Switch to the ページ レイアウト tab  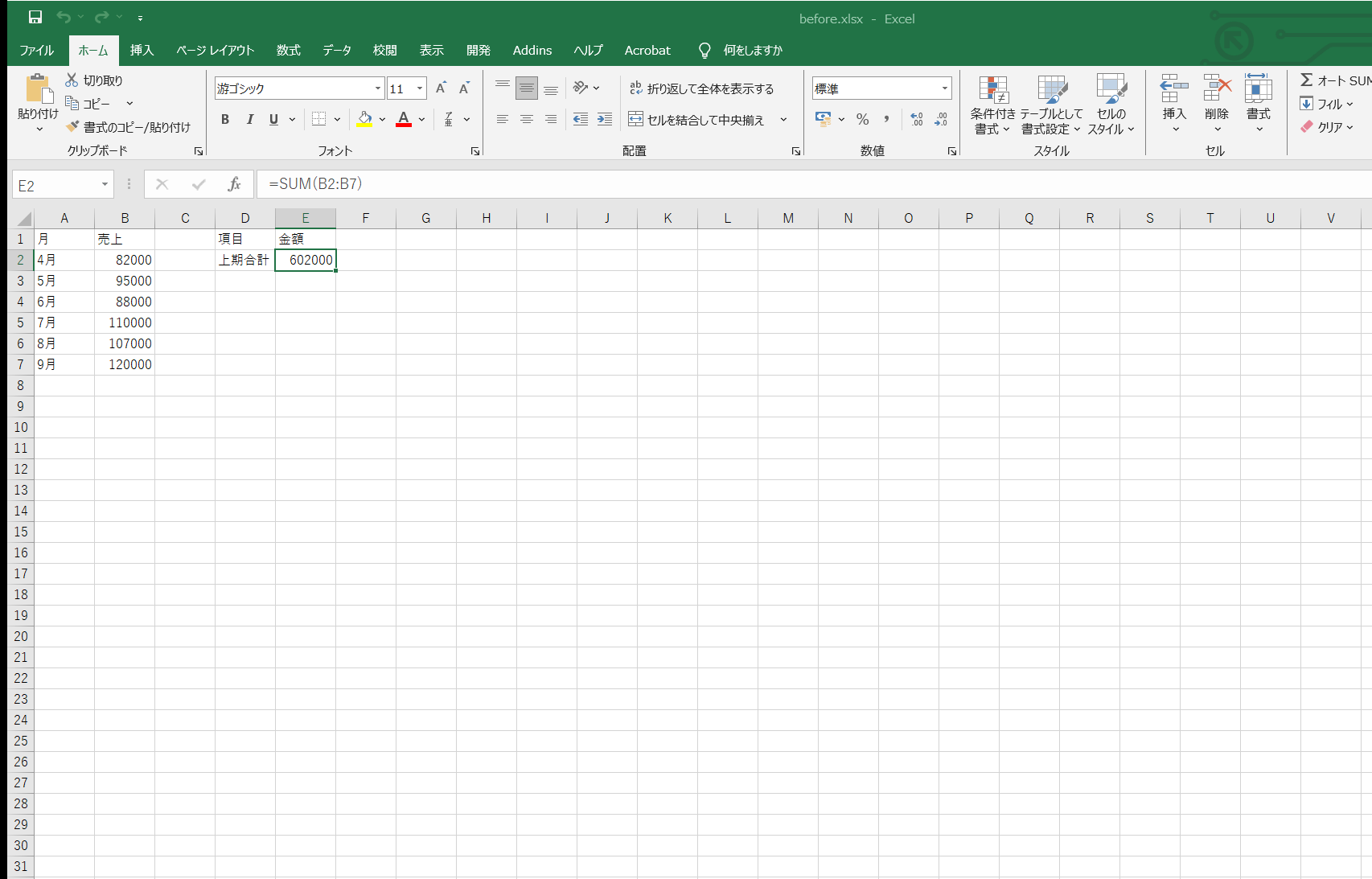[x=216, y=50]
